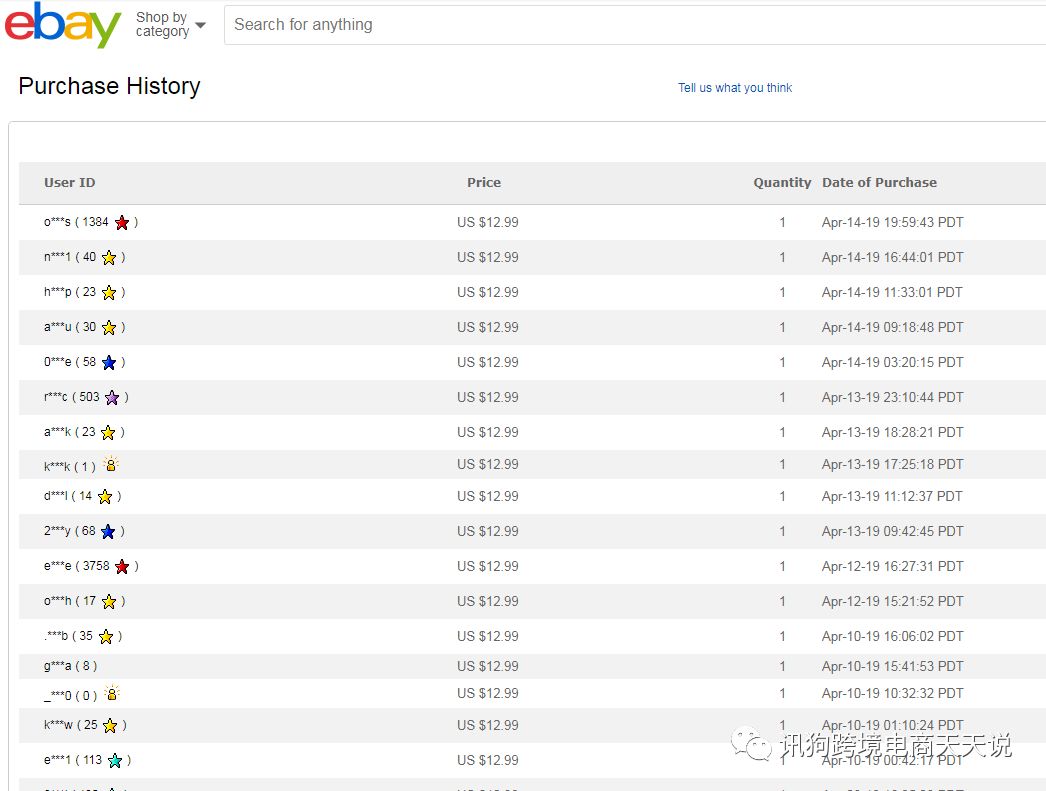Click the feedback score 1384 for o***s
This screenshot has height=791, width=1046.
(96, 222)
